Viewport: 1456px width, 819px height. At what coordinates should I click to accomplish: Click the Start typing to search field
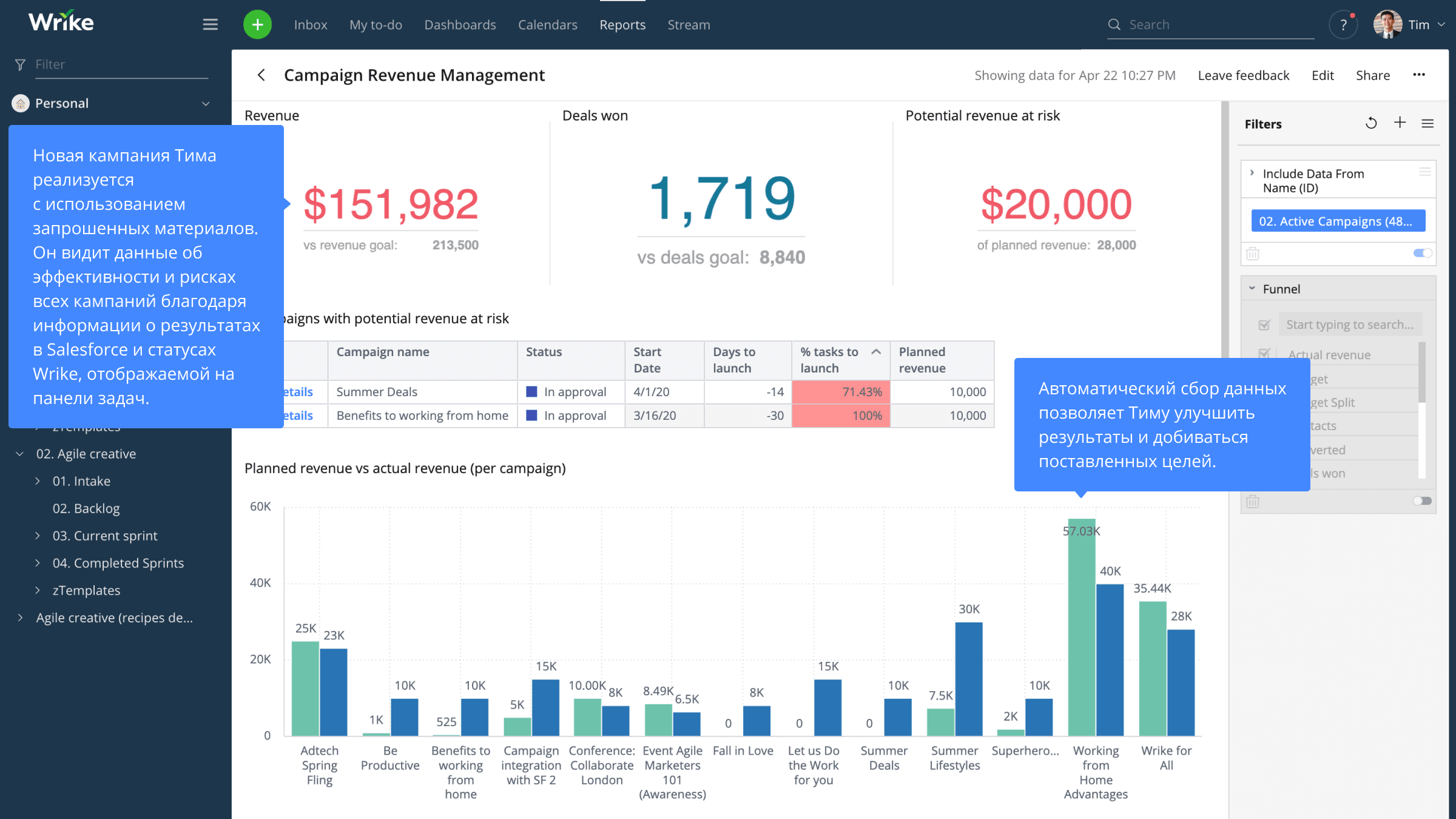1350,325
